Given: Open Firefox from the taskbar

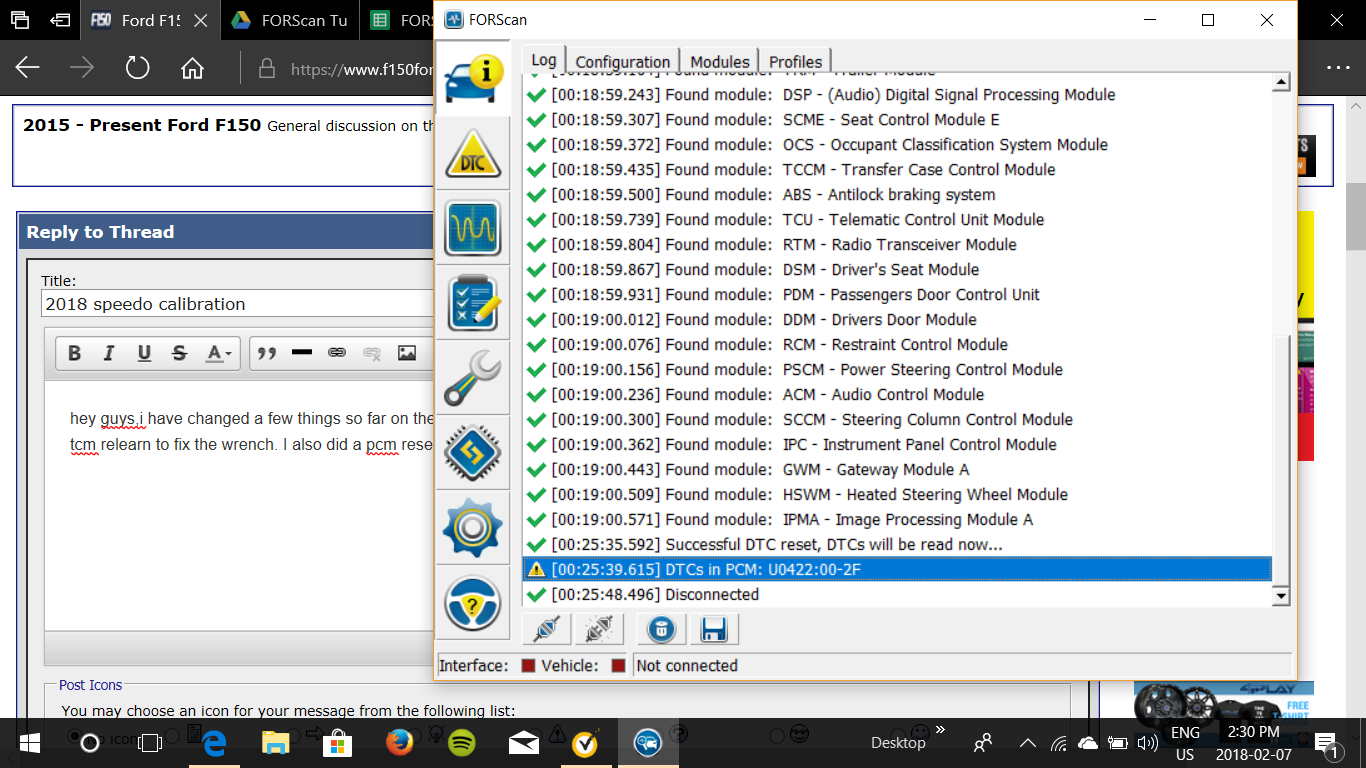Looking at the screenshot, I should (x=400, y=743).
